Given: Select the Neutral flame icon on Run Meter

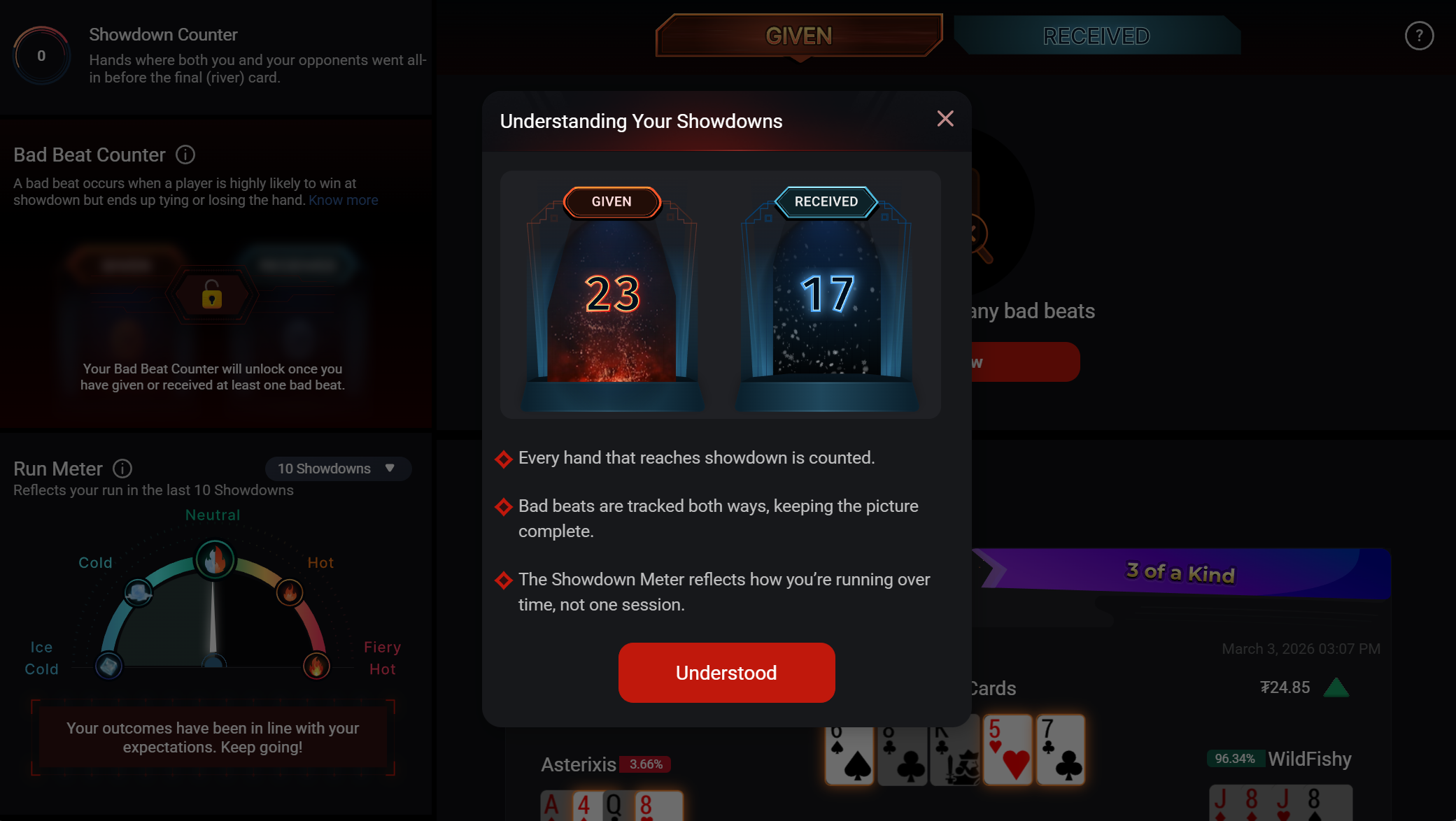Looking at the screenshot, I should point(215,559).
